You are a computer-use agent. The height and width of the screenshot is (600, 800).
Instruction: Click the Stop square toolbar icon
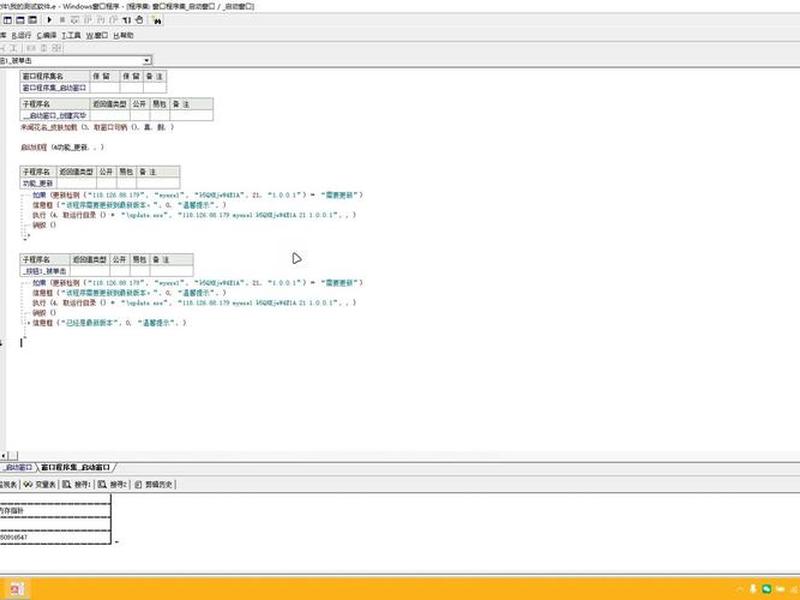(62, 20)
